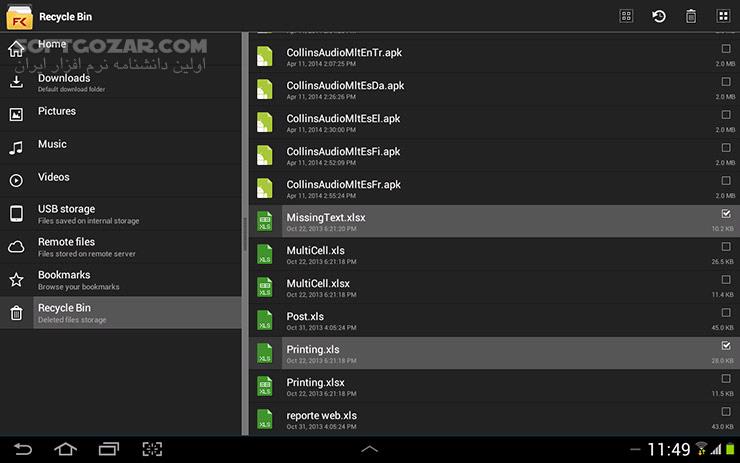
Task: Click the XLS file icon of MissingText.xlsx
Action: pyautogui.click(x=264, y=221)
